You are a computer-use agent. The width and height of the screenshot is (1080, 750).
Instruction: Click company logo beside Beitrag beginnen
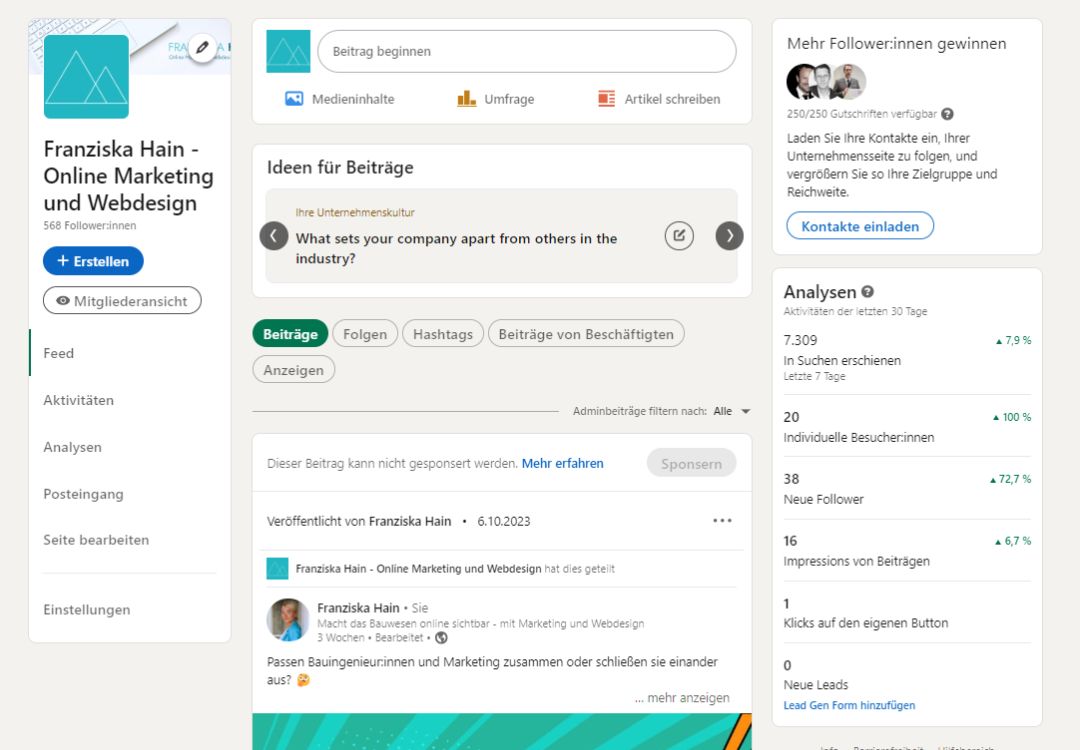click(x=288, y=51)
